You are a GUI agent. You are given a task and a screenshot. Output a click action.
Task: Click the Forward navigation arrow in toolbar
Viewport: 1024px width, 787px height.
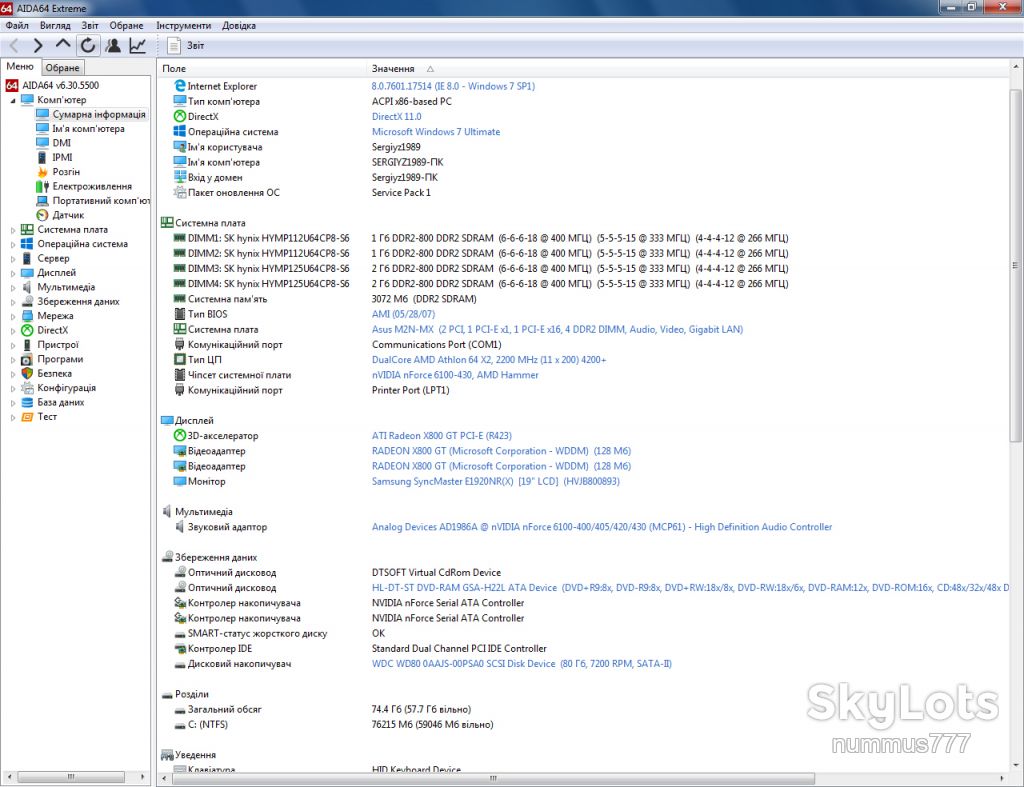coord(38,46)
